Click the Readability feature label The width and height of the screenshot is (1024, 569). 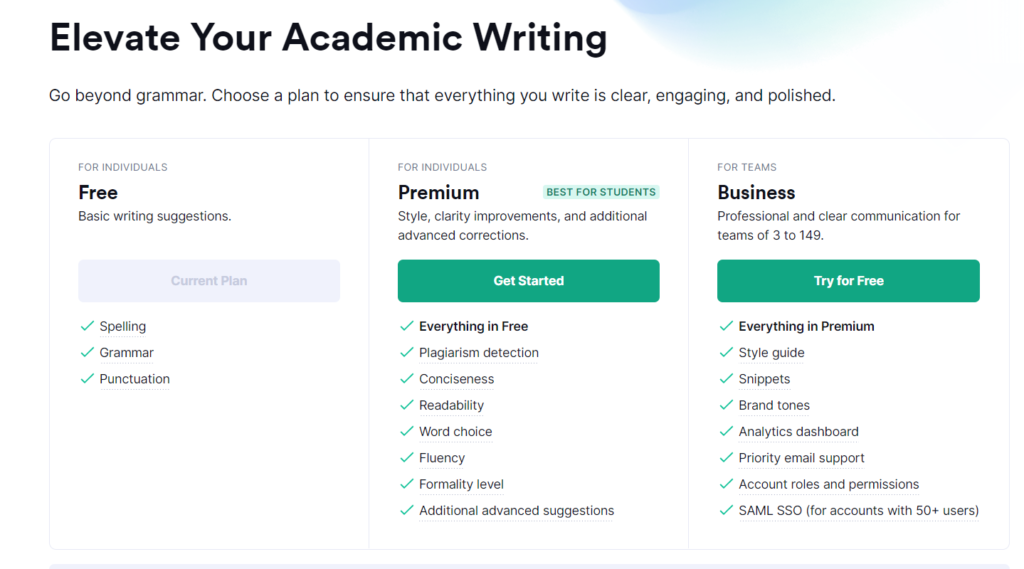(x=451, y=405)
